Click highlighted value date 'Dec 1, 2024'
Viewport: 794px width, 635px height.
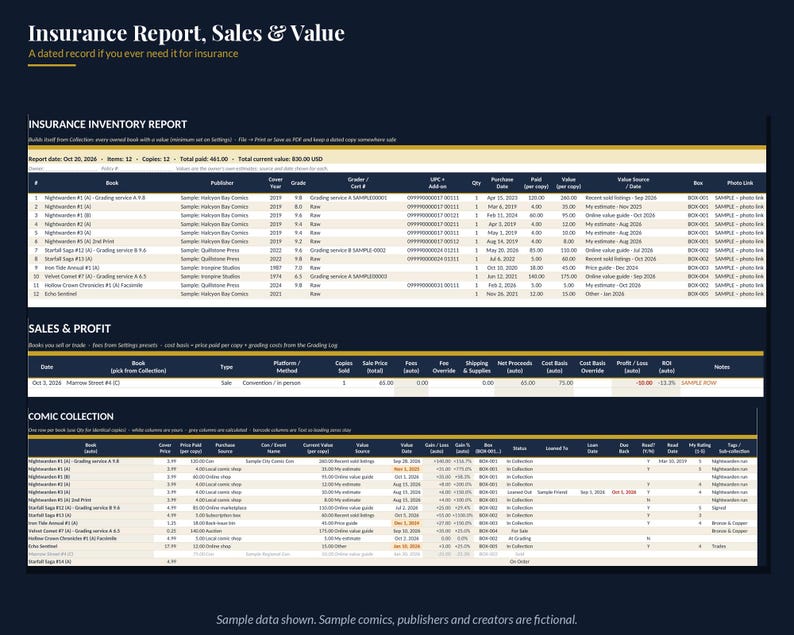(x=407, y=523)
